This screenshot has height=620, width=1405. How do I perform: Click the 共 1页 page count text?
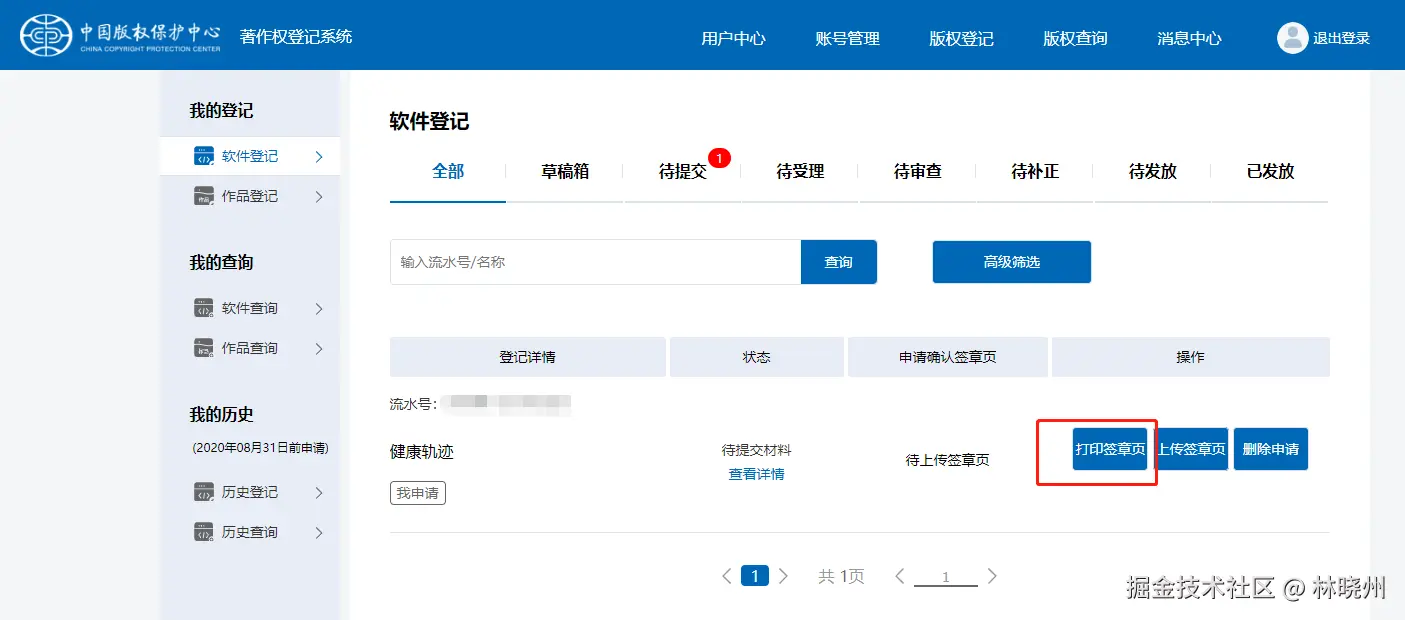841,577
